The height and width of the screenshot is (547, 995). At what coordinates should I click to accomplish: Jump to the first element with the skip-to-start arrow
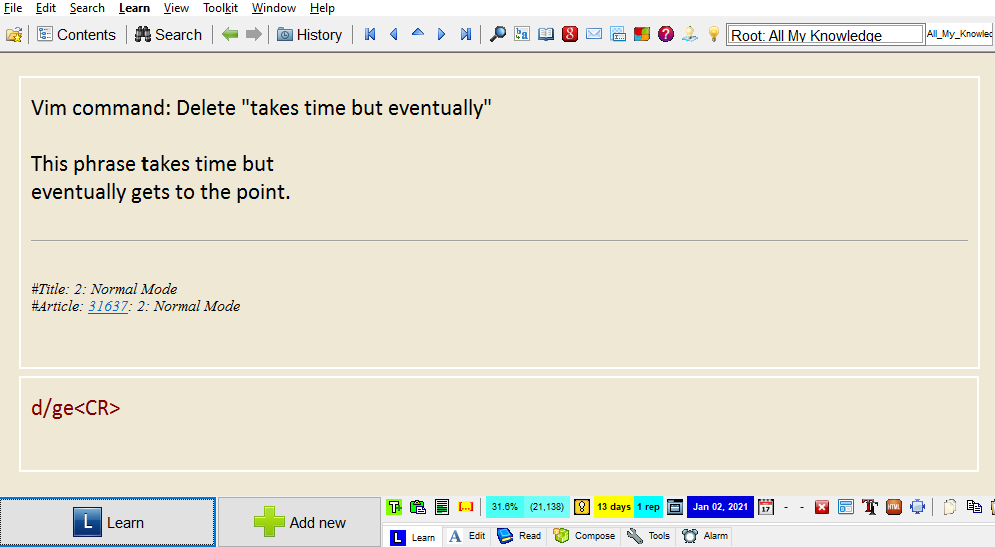pyautogui.click(x=370, y=34)
